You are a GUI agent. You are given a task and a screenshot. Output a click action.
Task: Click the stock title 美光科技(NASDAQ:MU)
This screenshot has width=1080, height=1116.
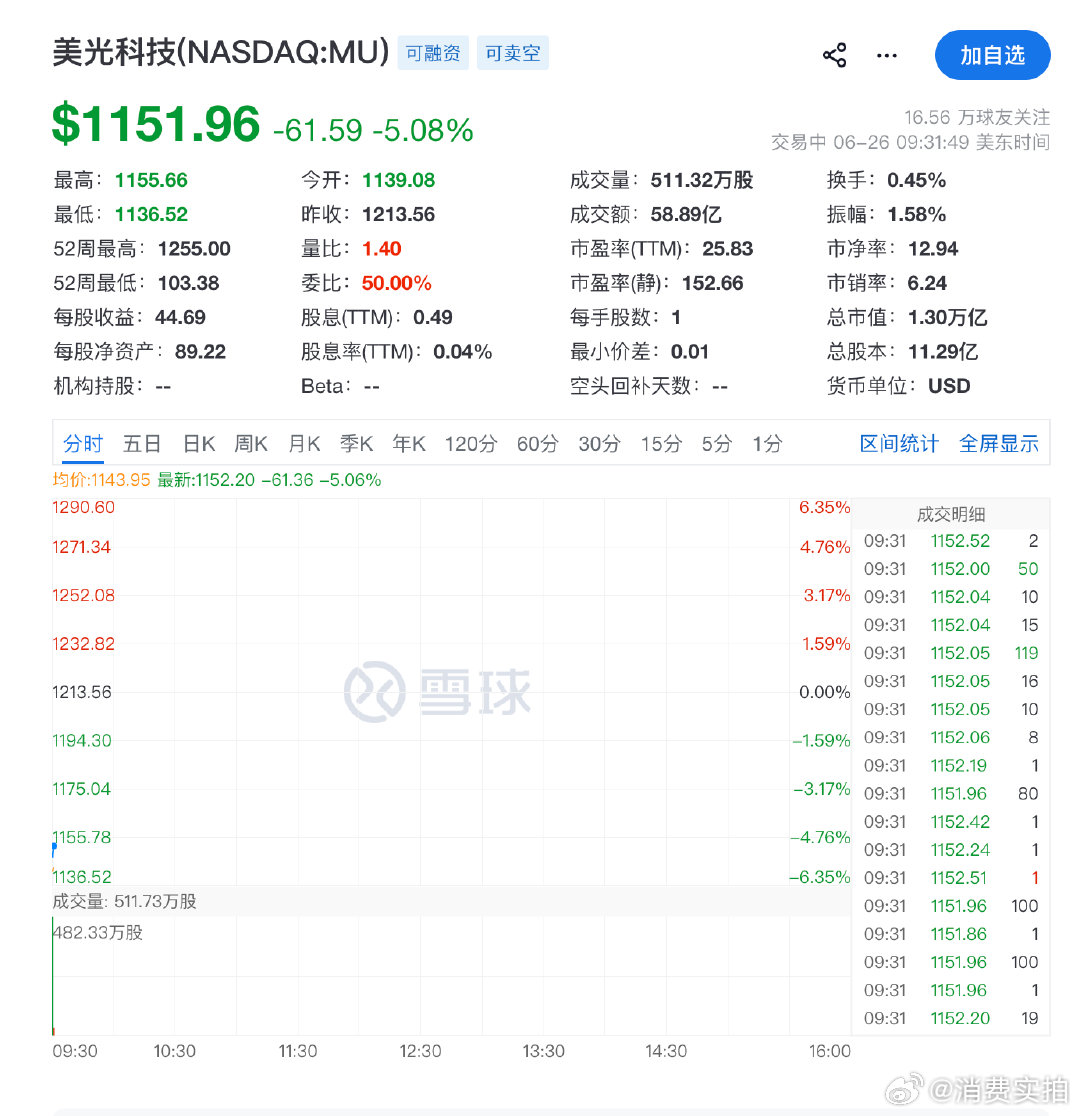click(x=221, y=52)
